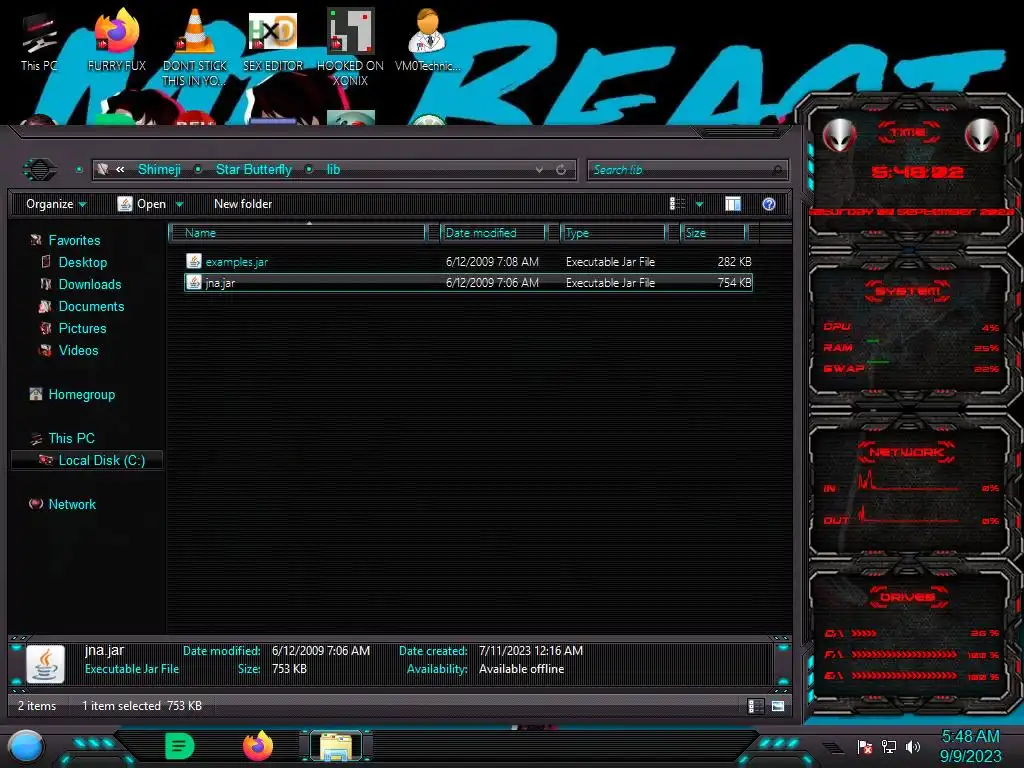Image resolution: width=1024 pixels, height=768 pixels.
Task: Select This PC in navigation pane
Action: click(x=71, y=438)
